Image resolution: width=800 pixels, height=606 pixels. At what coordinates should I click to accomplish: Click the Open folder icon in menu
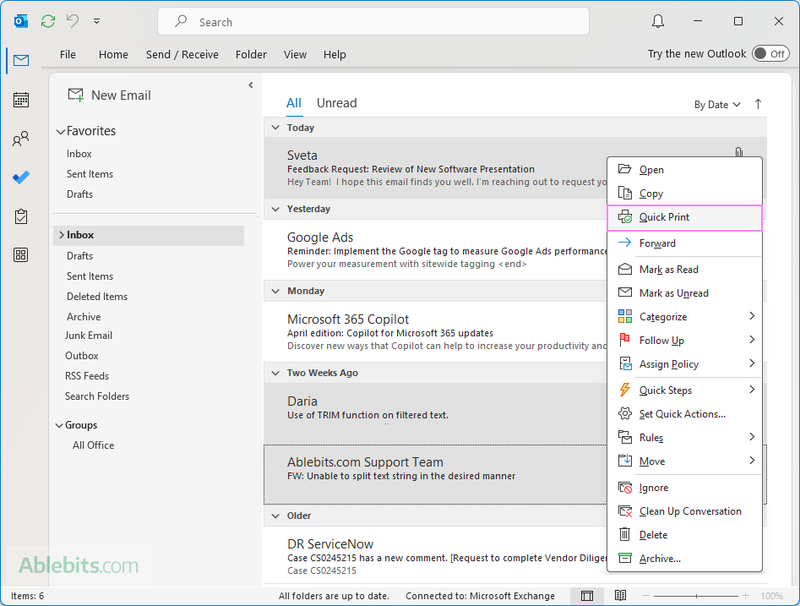click(625, 169)
